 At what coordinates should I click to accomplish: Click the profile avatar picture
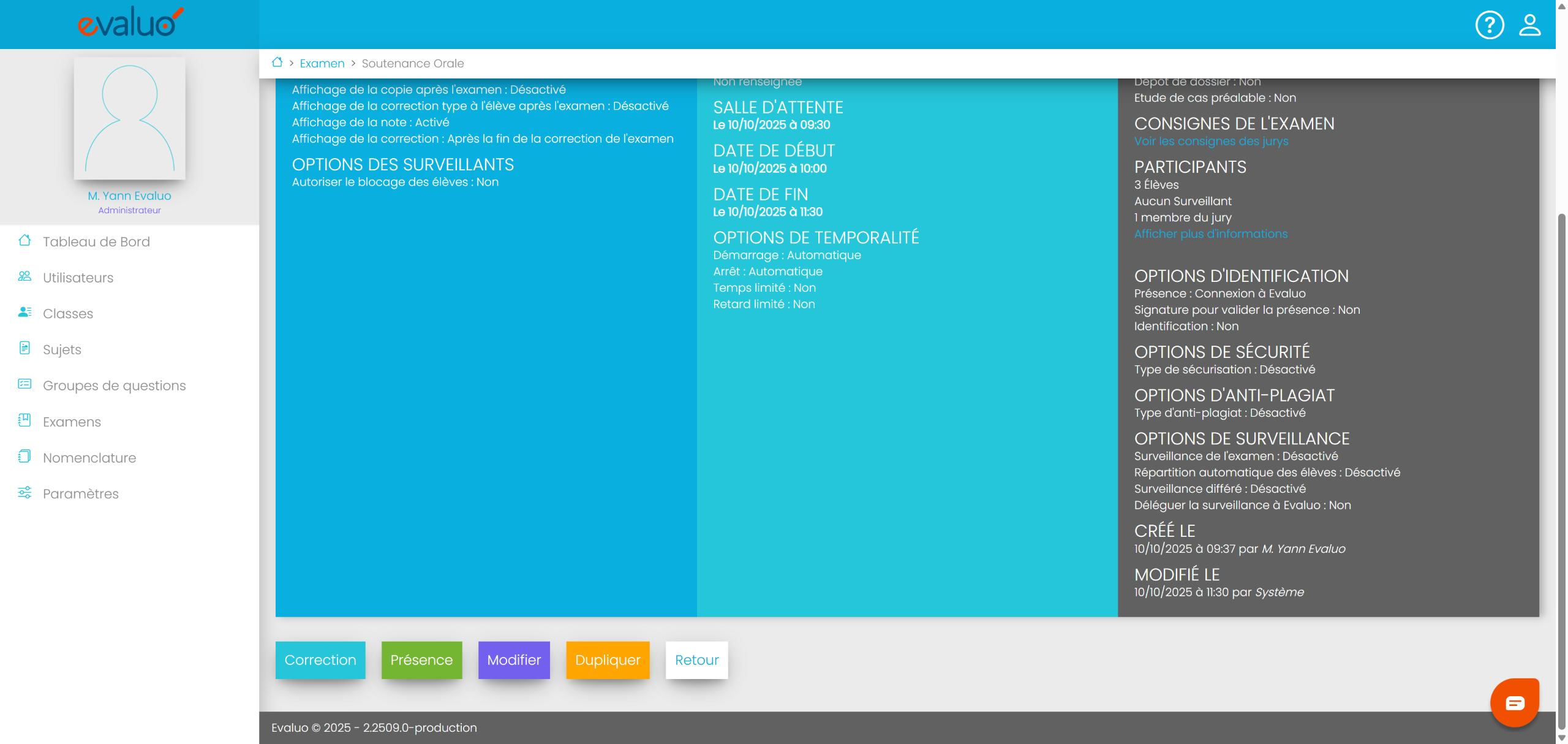tap(129, 118)
